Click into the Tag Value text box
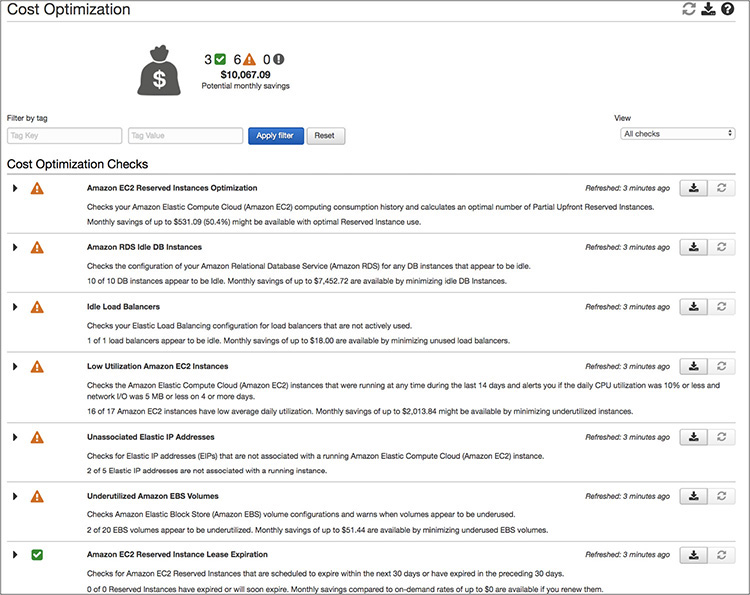The height and width of the screenshot is (595, 750). [185, 135]
